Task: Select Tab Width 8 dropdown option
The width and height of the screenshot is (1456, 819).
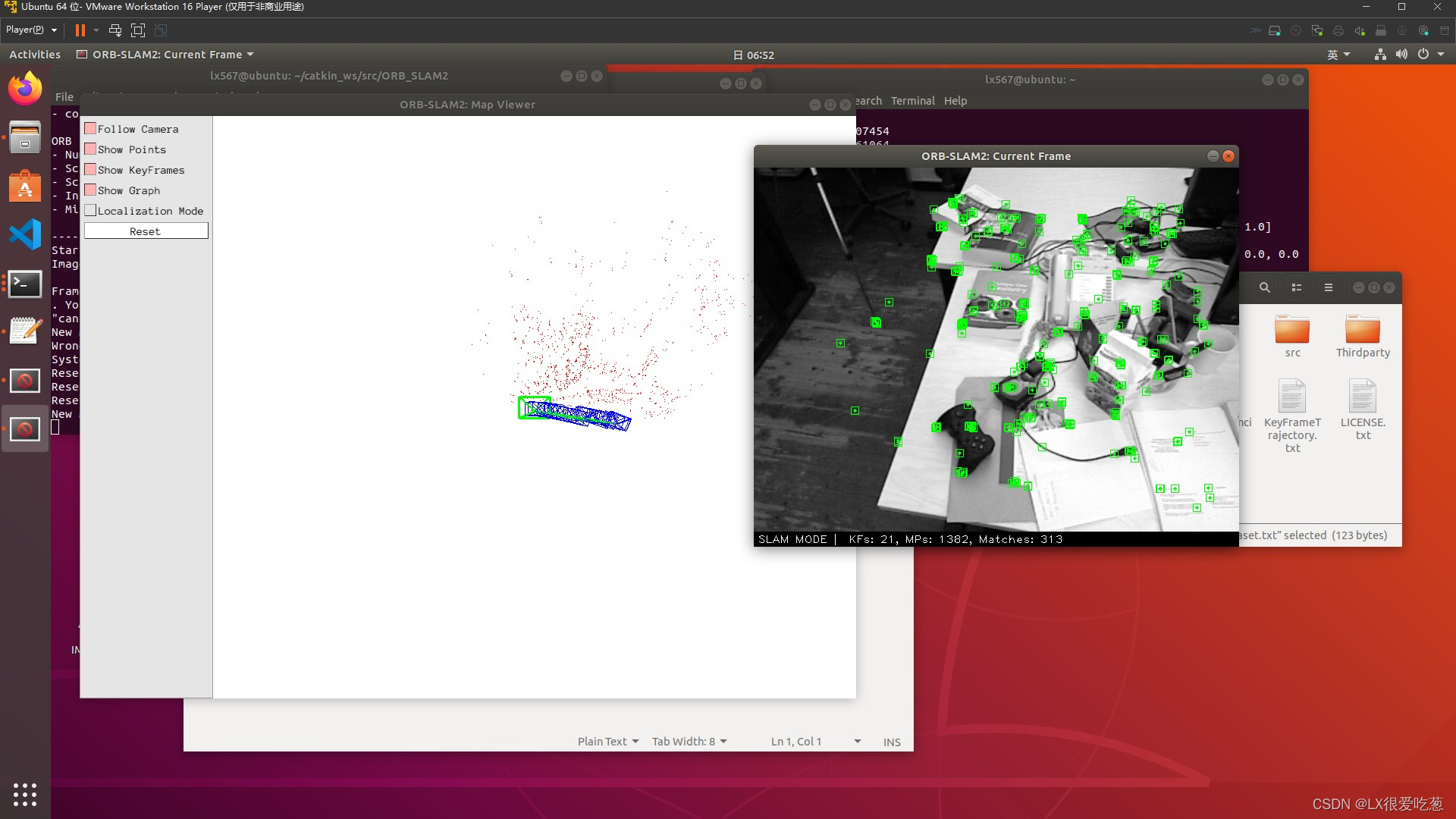Action: [x=689, y=741]
